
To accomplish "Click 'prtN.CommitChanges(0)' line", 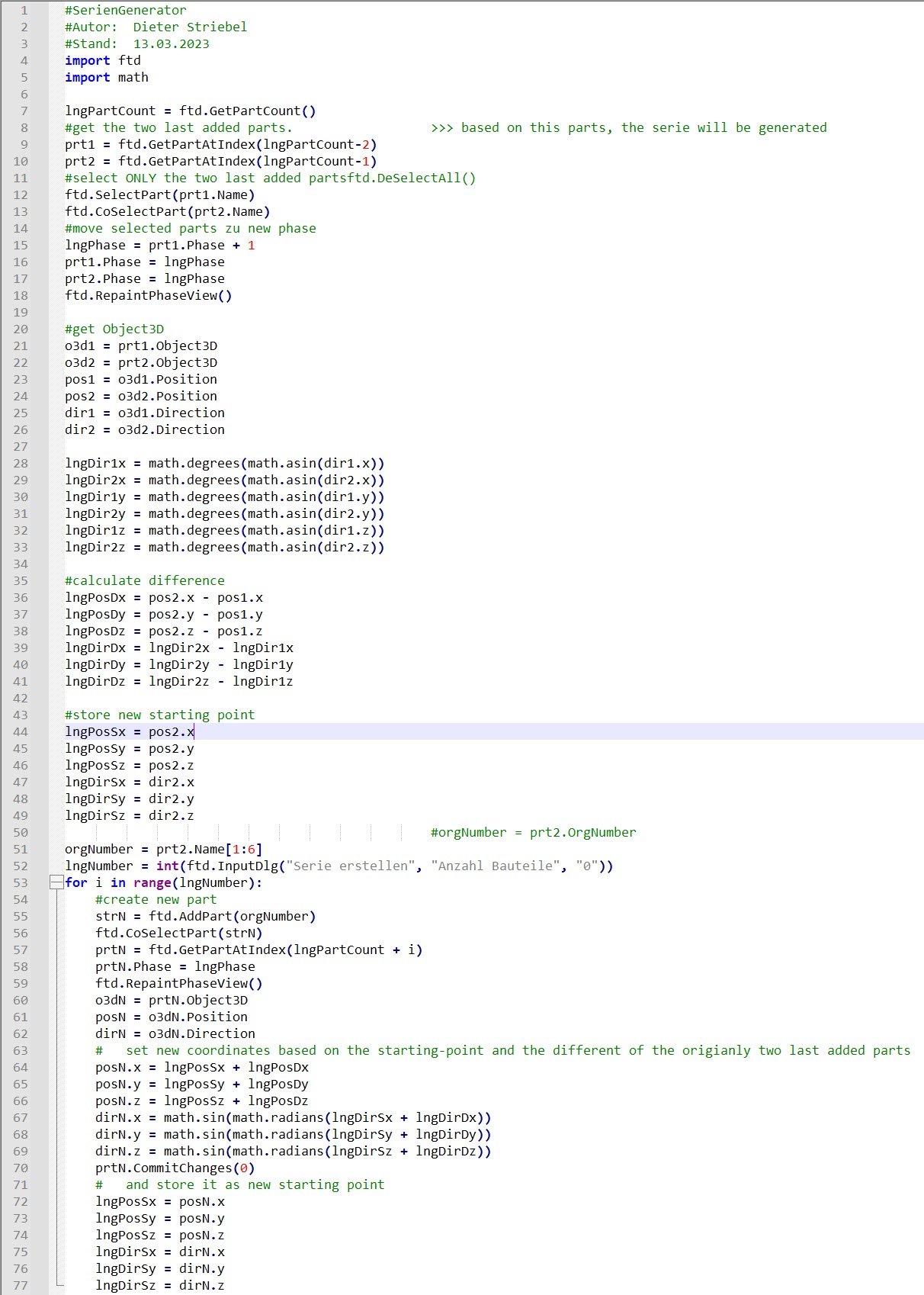I will (175, 1168).
